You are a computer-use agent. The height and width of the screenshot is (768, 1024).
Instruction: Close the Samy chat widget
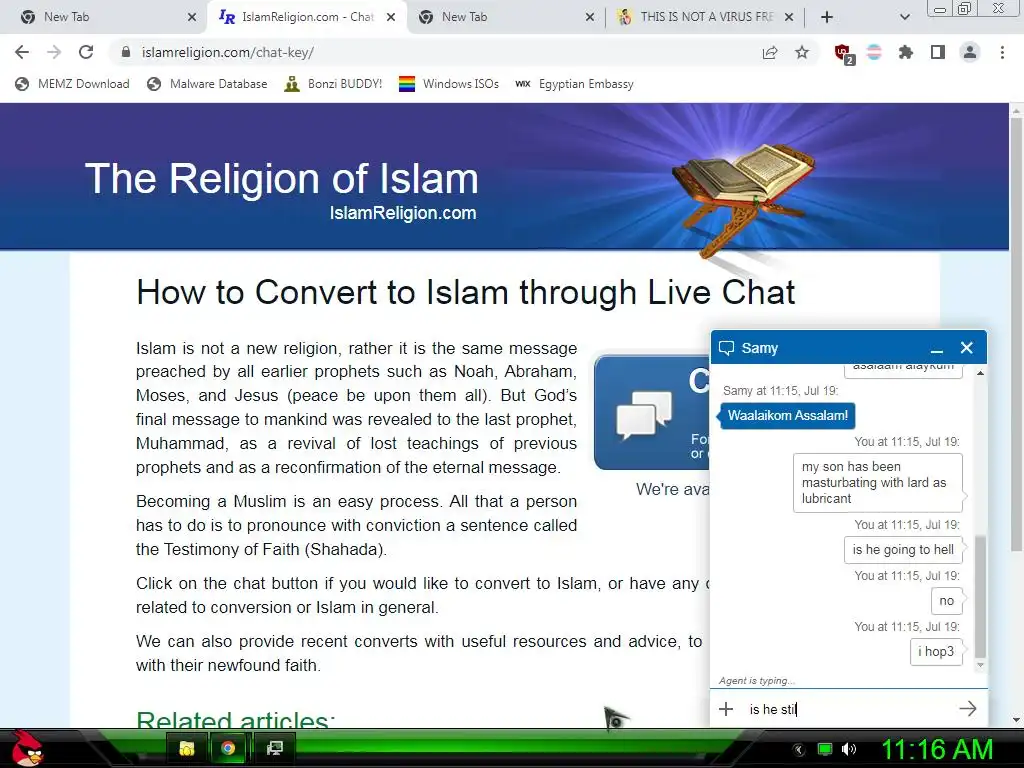click(967, 348)
